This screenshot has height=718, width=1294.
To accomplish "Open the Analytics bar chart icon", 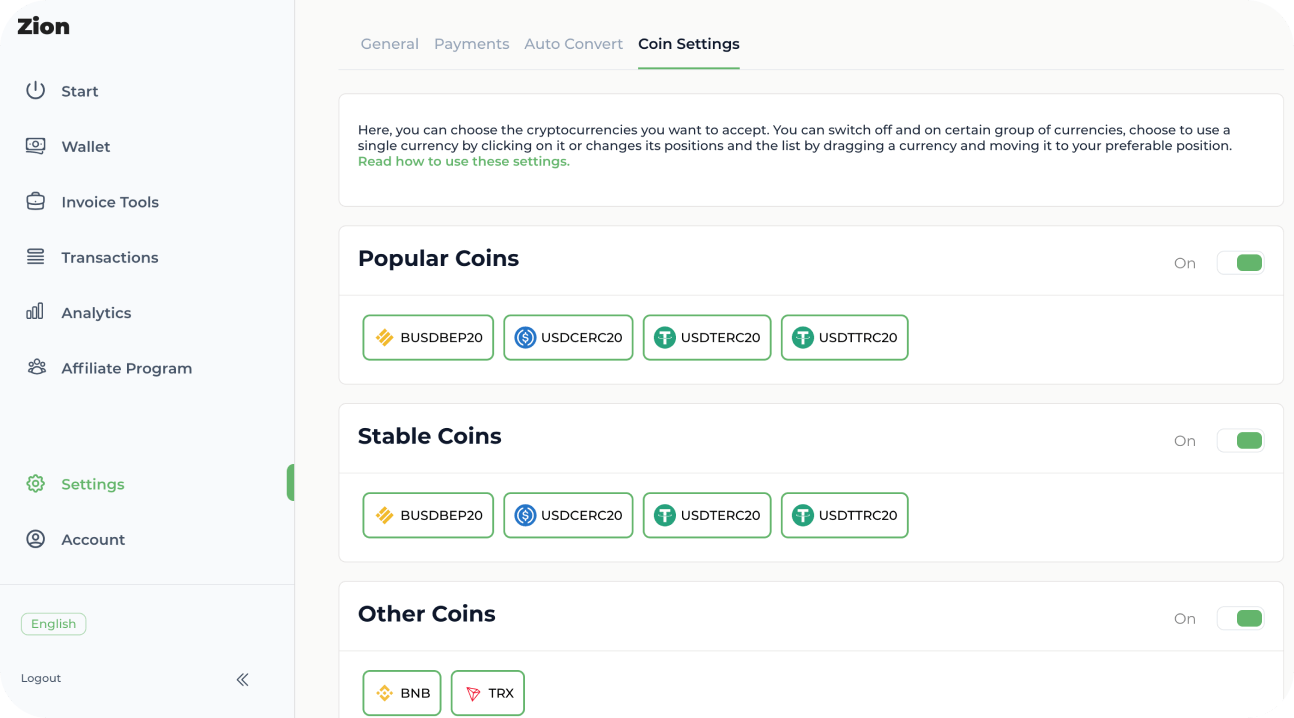I will coord(36,312).
